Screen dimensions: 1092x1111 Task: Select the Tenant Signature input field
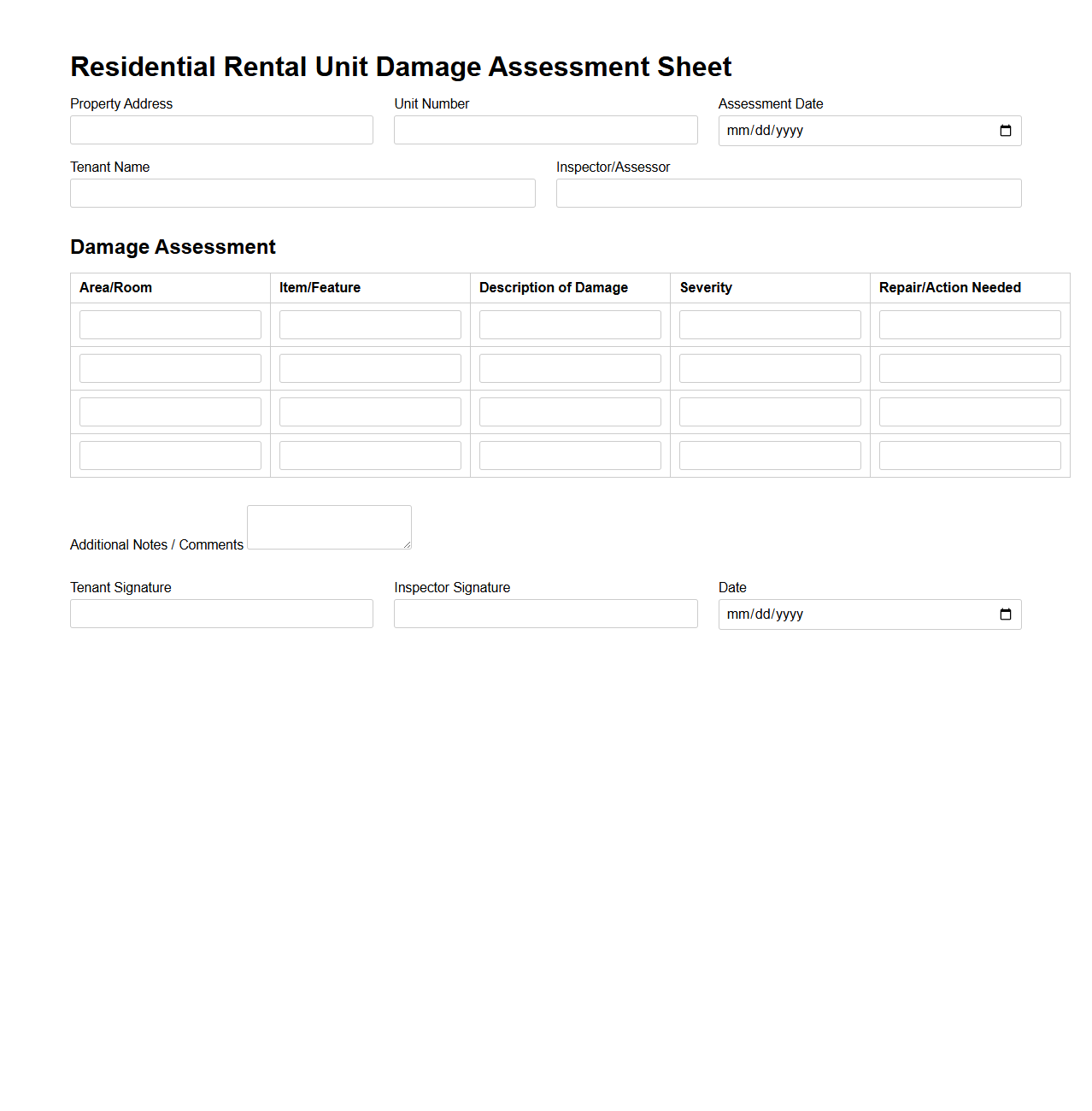click(220, 614)
